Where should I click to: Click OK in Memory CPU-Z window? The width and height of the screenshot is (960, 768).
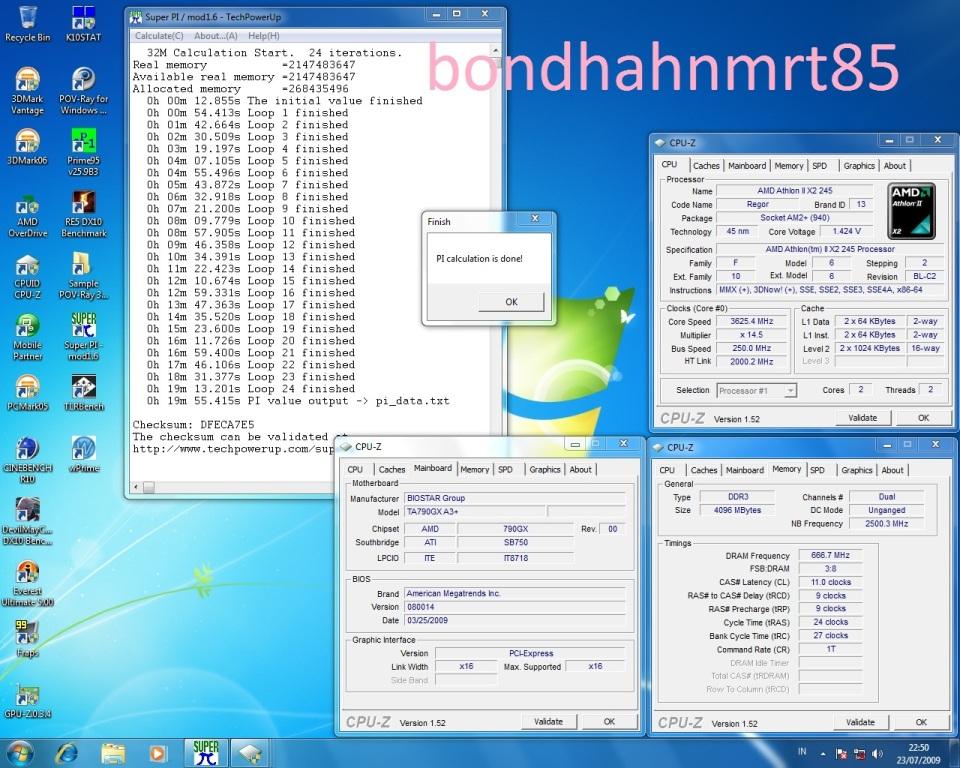tap(921, 722)
